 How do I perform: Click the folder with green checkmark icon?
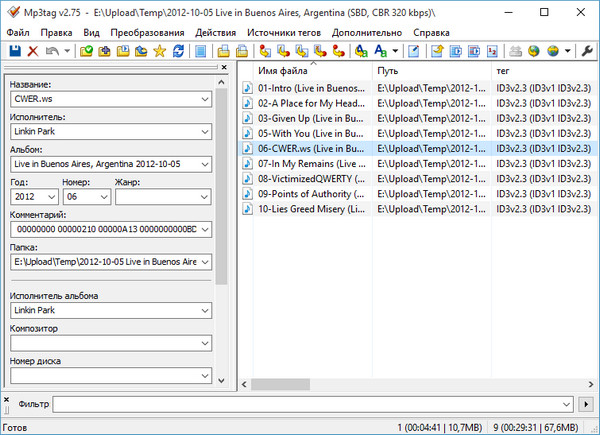[87, 50]
